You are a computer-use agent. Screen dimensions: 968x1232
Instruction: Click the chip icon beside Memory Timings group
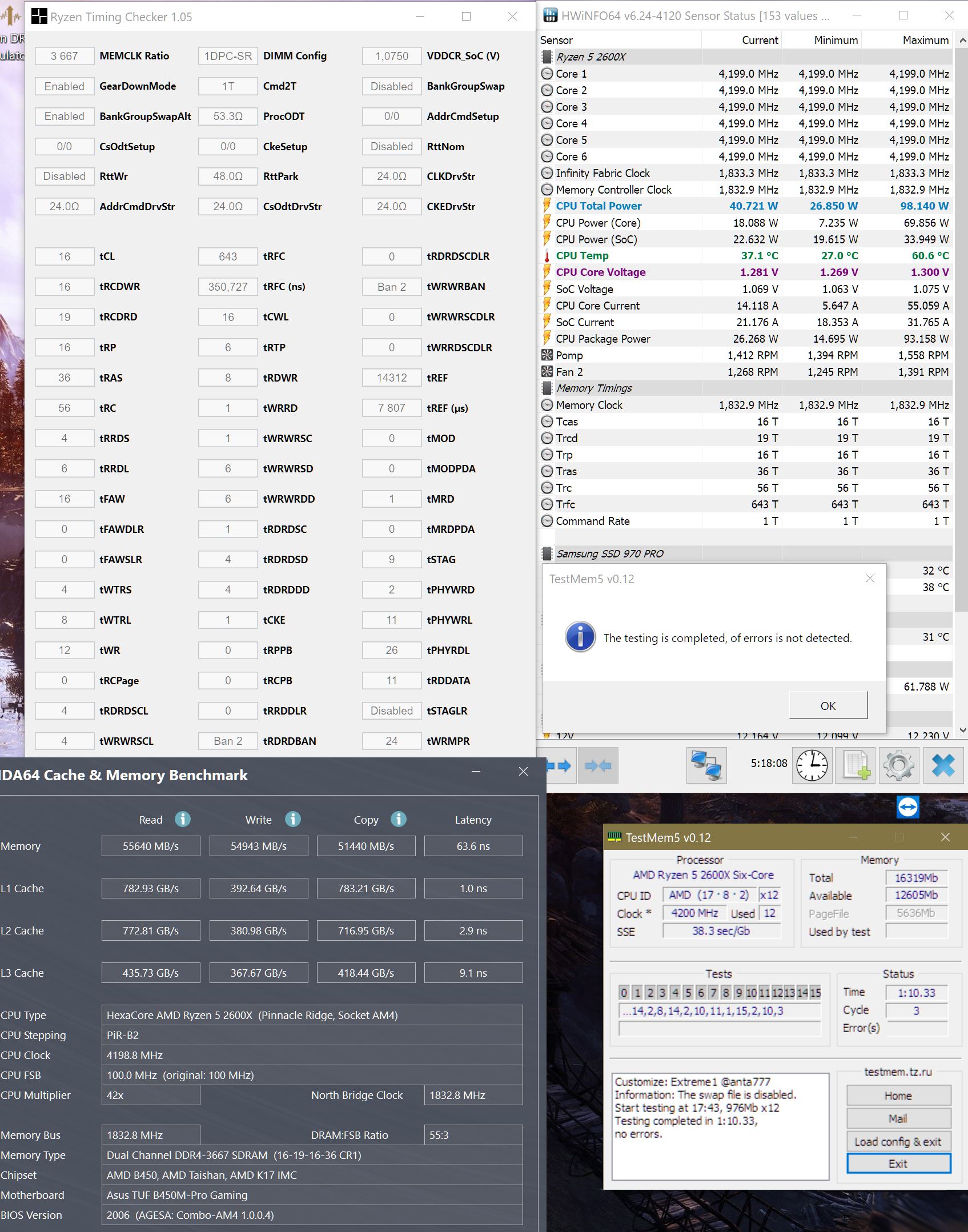[x=547, y=388]
